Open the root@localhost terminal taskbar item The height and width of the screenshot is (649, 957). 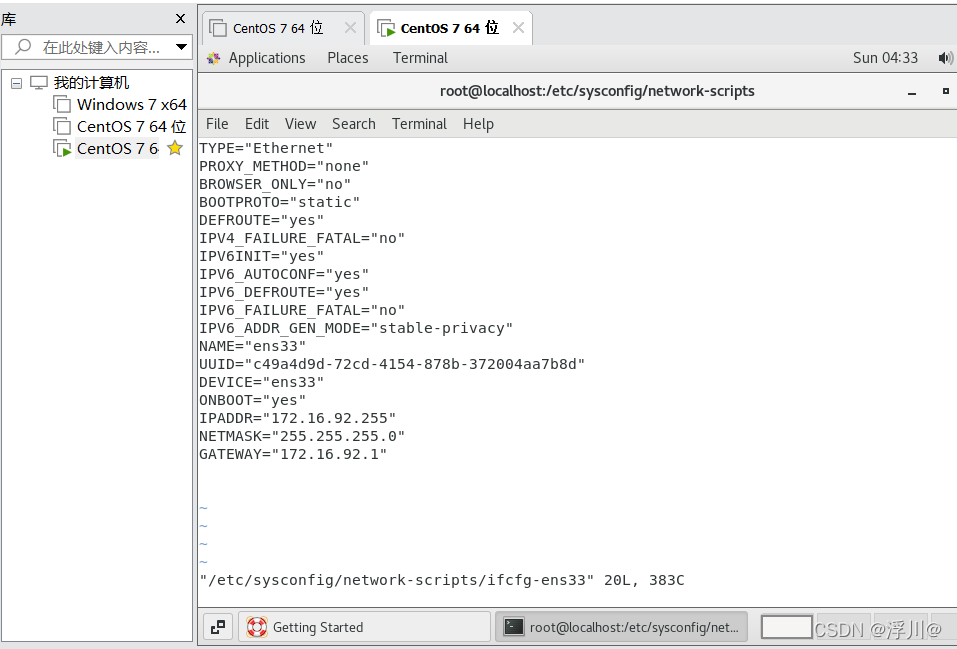[x=621, y=627]
